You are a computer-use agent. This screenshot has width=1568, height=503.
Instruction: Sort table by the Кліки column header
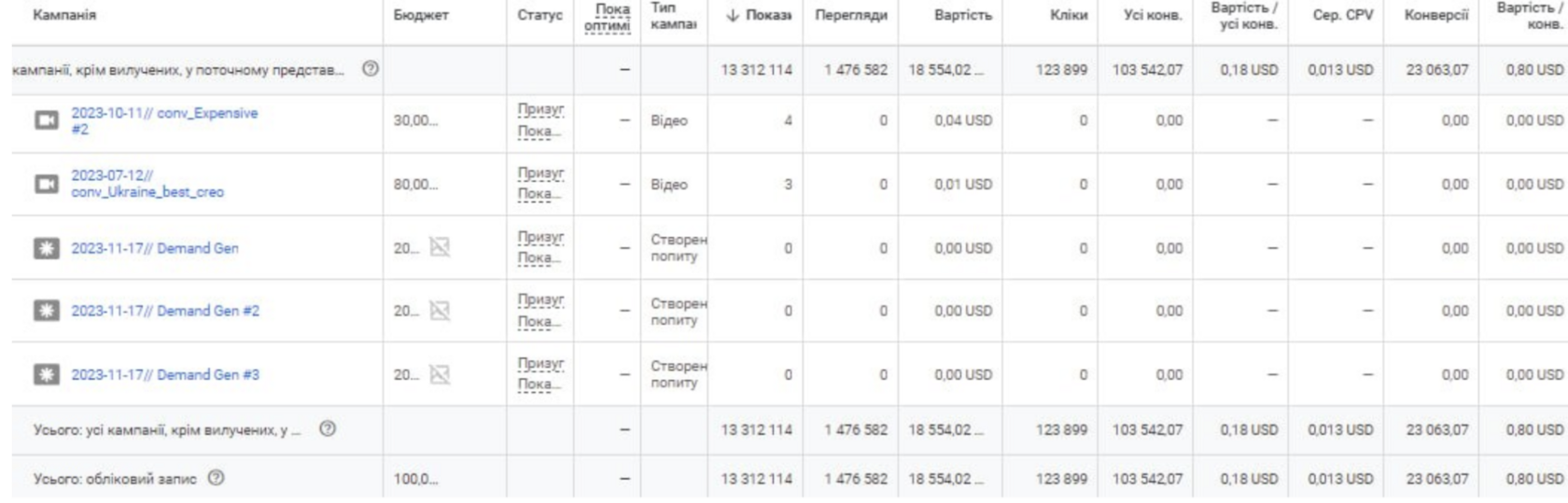[x=1069, y=15]
